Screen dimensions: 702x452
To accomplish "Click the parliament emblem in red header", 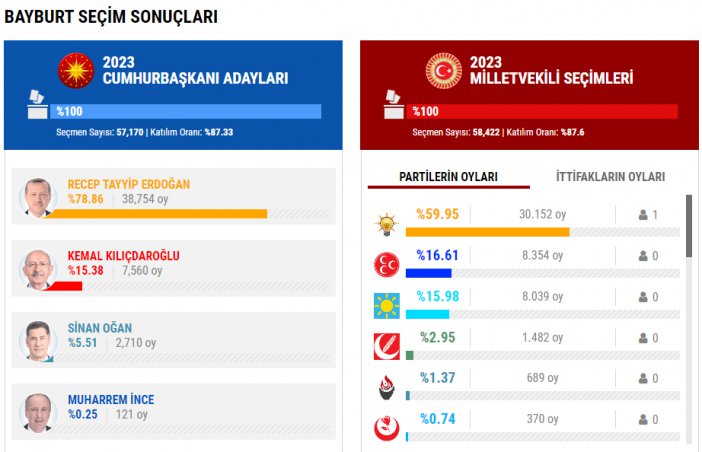I will coord(443,70).
